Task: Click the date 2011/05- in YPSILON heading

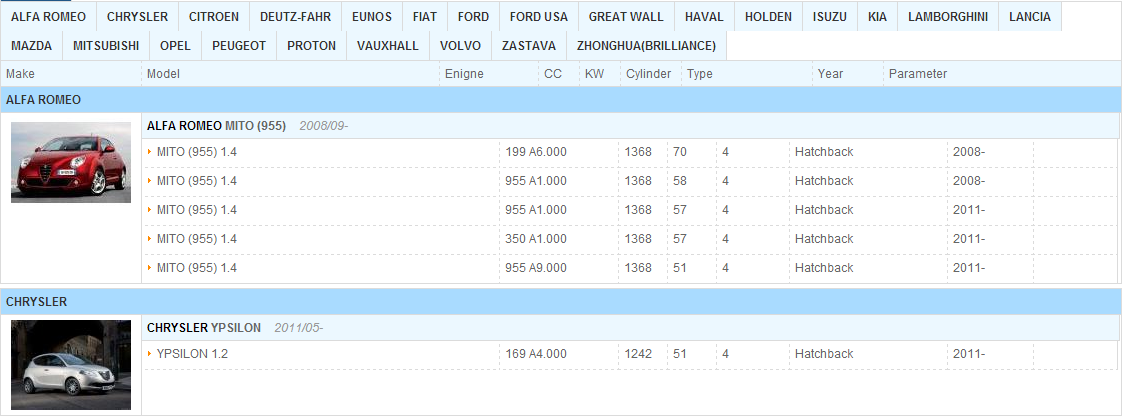Action: click(298, 328)
